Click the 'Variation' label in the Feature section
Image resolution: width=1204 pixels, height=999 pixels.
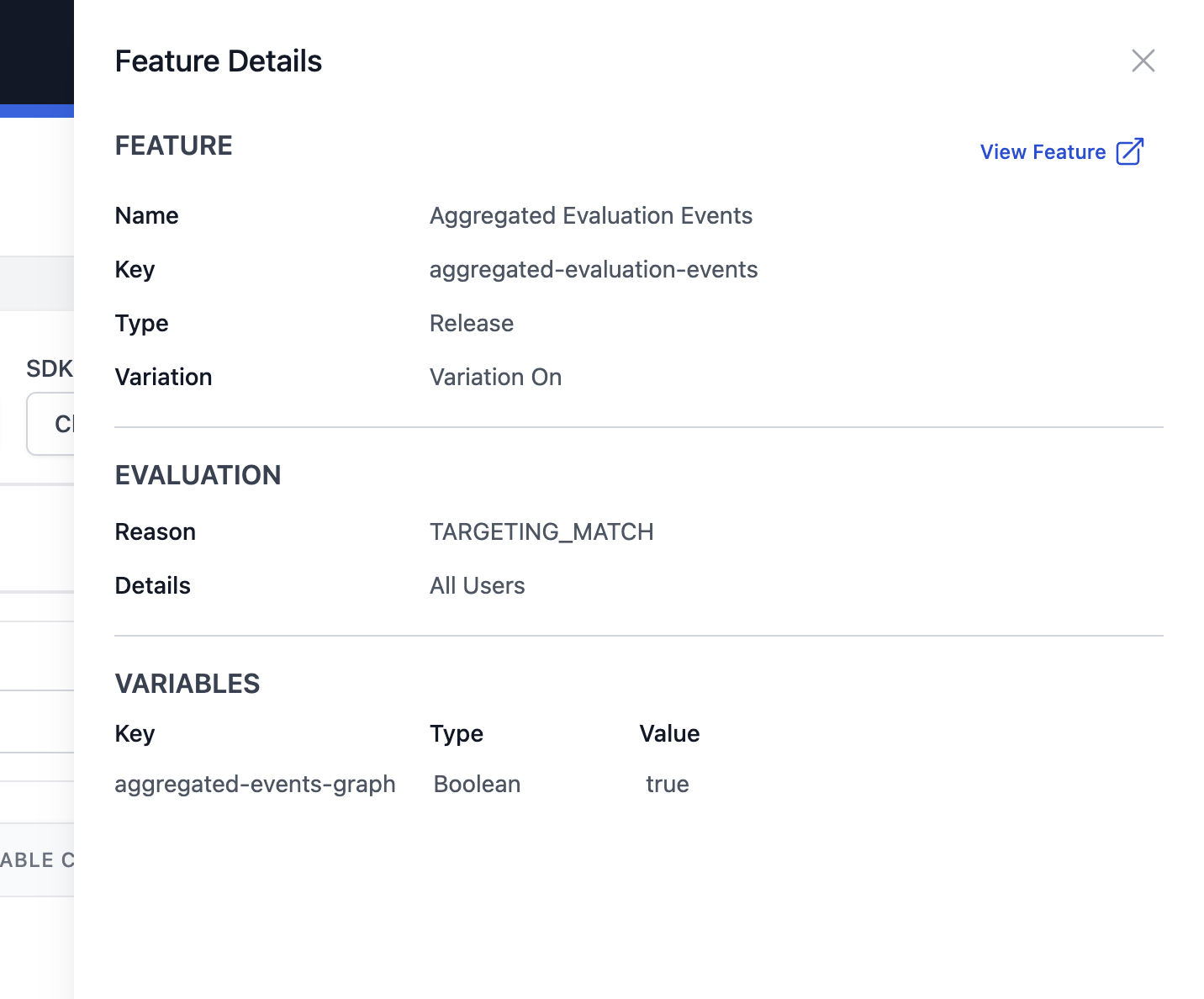coord(163,378)
